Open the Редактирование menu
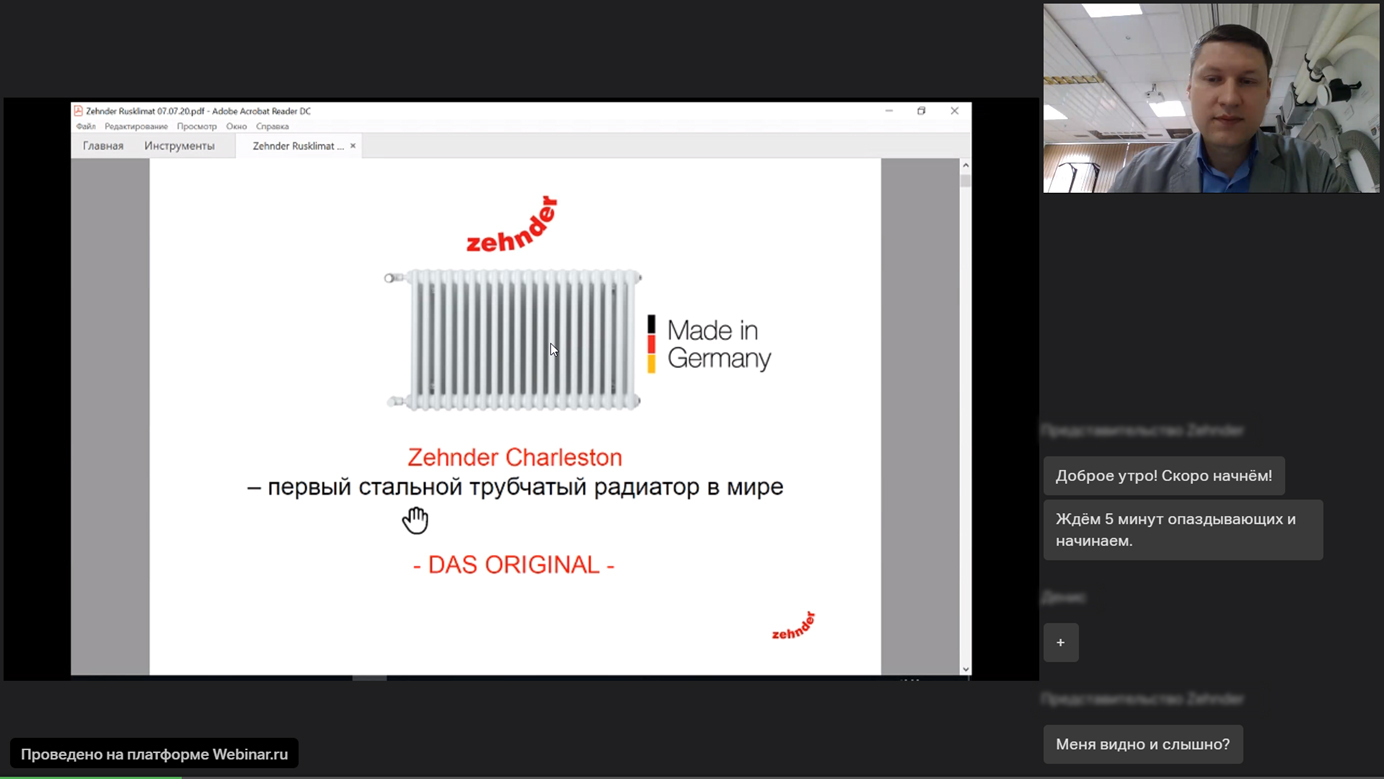Screen dimensions: 1384x779 136,127
